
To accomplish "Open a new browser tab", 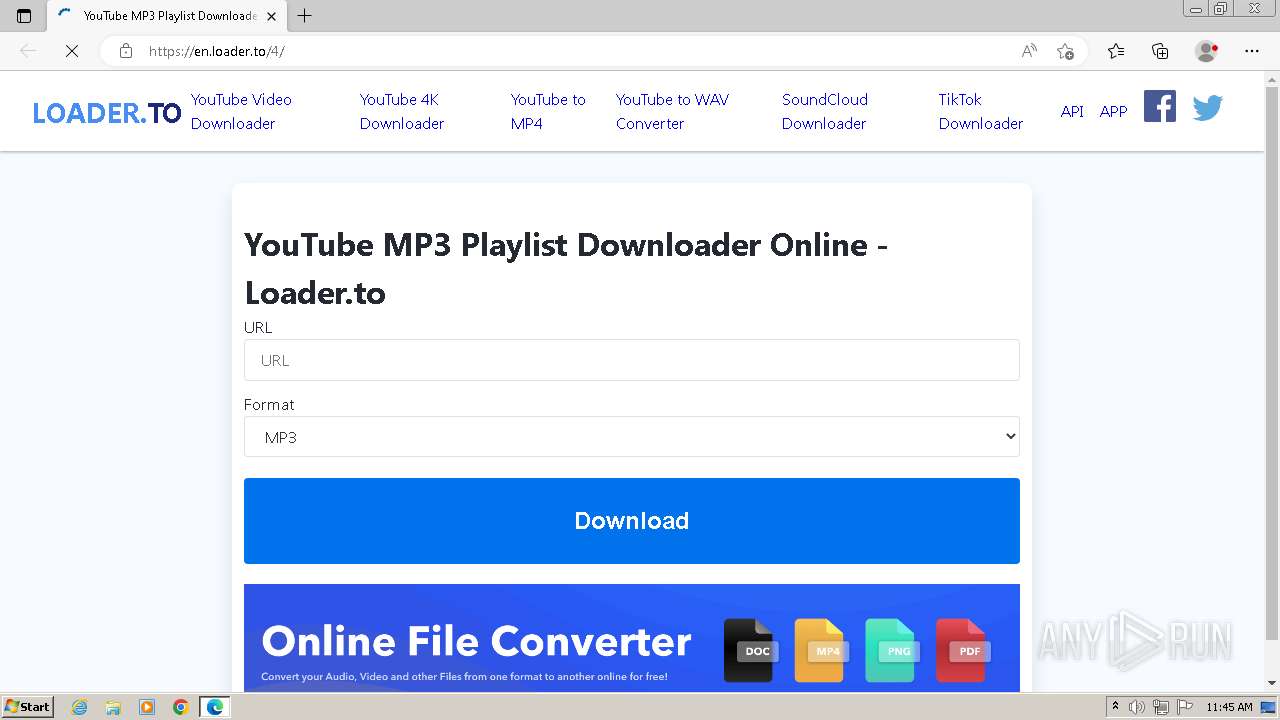I will (305, 16).
